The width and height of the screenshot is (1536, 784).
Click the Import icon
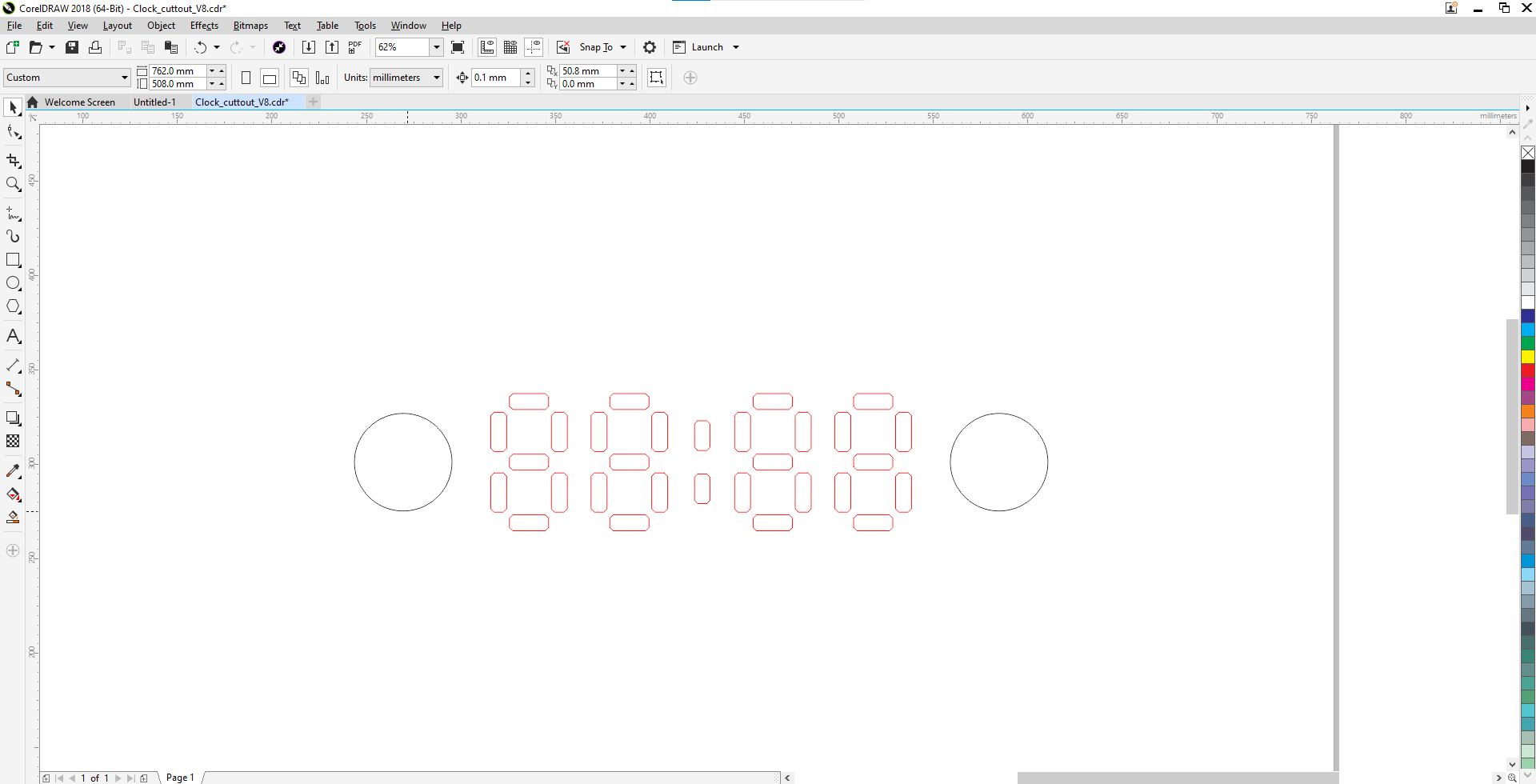coord(309,47)
